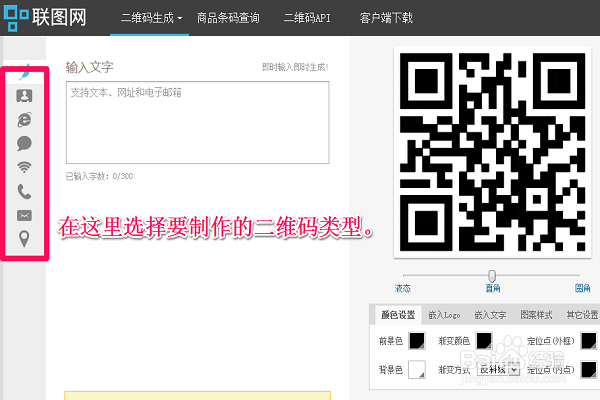Open the 定位点(内点) color swatch
This screenshot has height=400, width=600.
(x=589, y=369)
